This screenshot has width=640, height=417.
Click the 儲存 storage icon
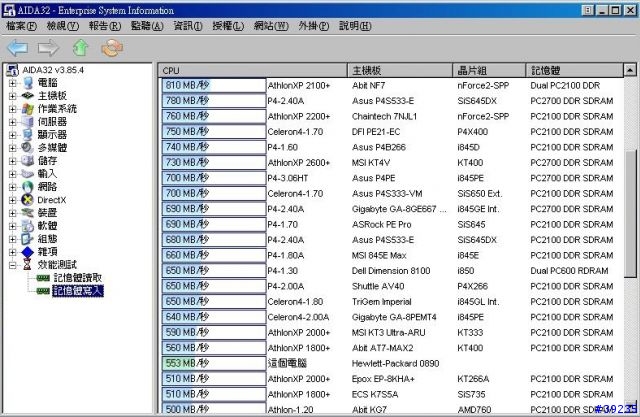(28, 161)
